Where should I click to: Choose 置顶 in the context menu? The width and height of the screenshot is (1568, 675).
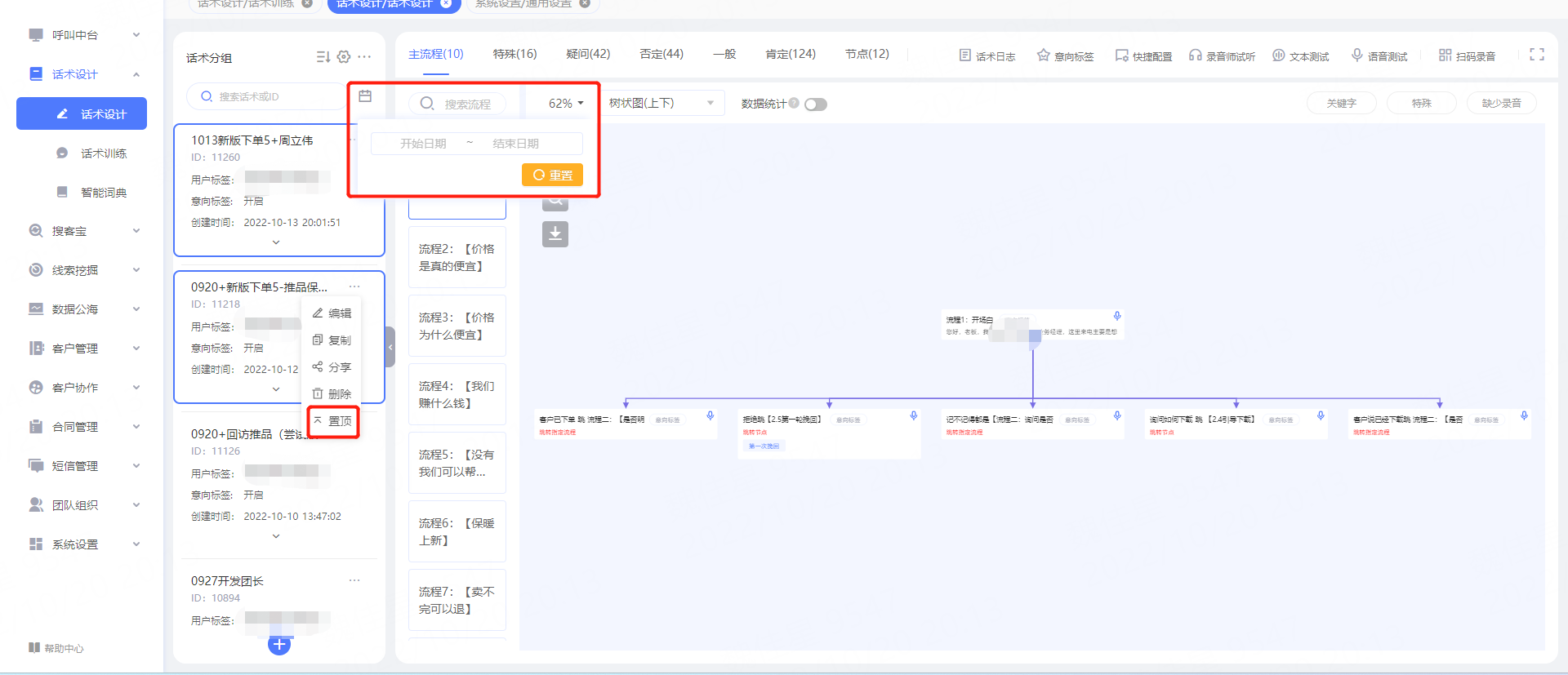[332, 421]
